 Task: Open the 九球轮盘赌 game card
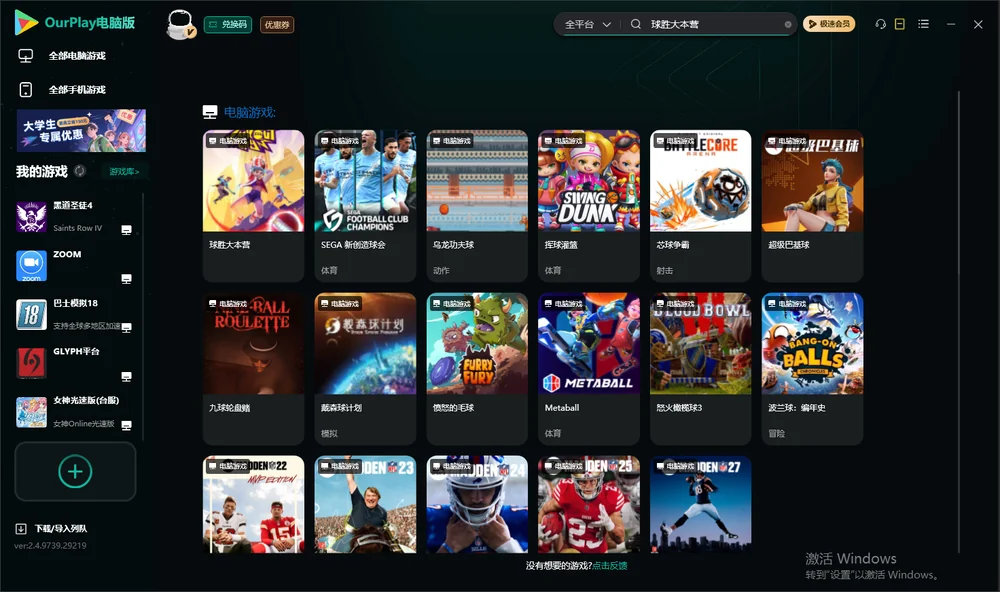pyautogui.click(x=254, y=369)
